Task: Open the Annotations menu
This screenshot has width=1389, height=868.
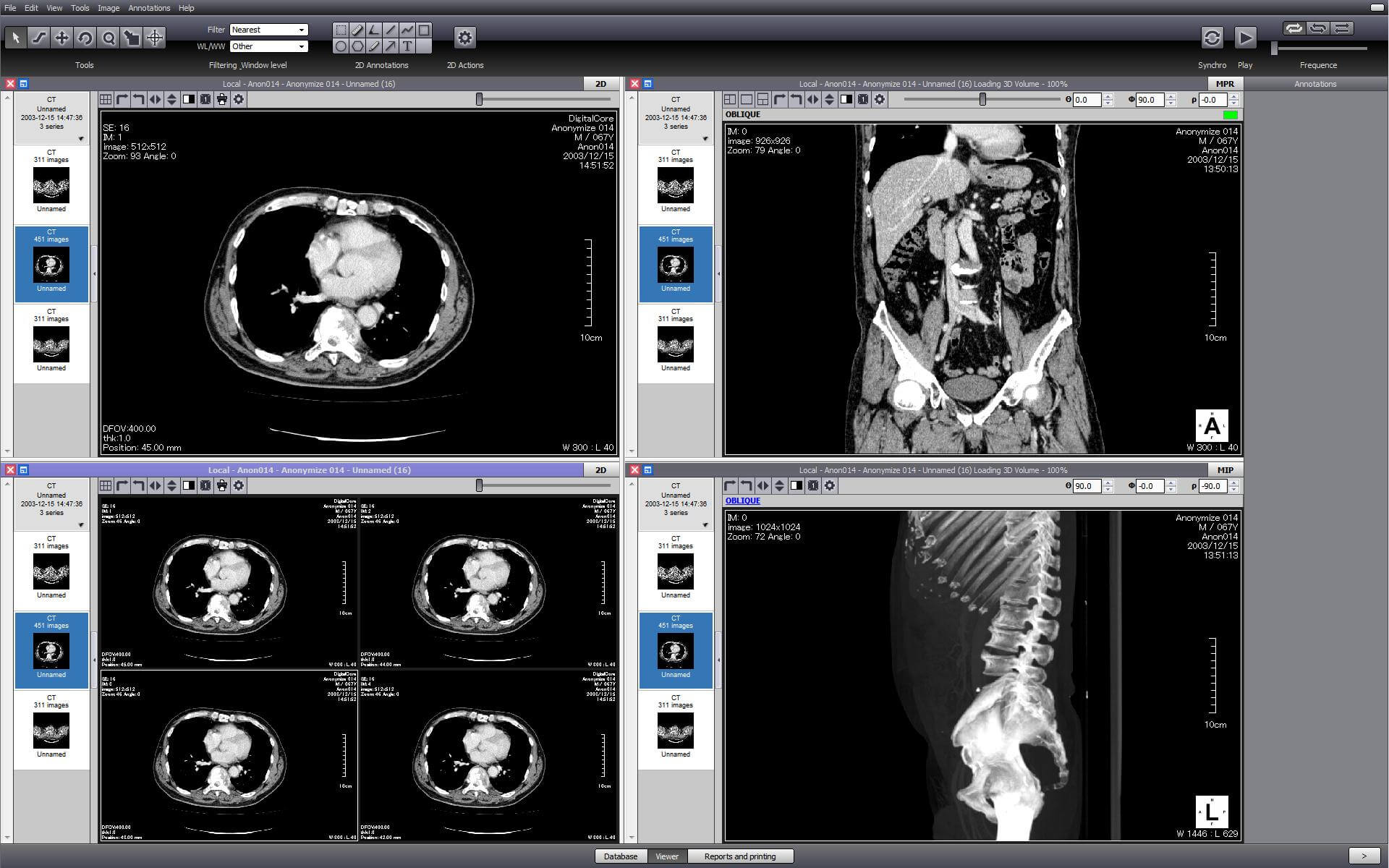Action: [x=149, y=8]
